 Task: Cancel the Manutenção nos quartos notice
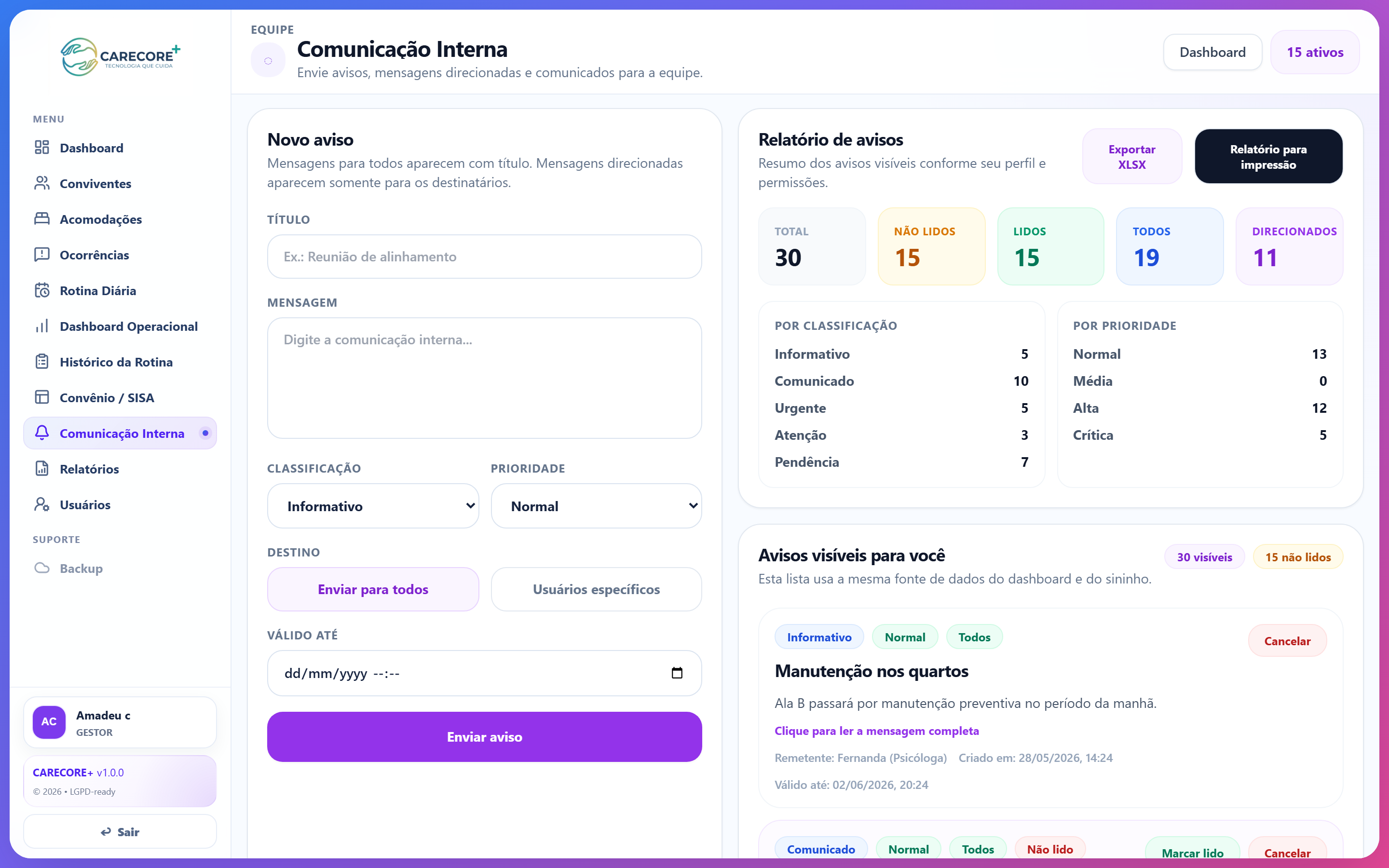click(1287, 641)
